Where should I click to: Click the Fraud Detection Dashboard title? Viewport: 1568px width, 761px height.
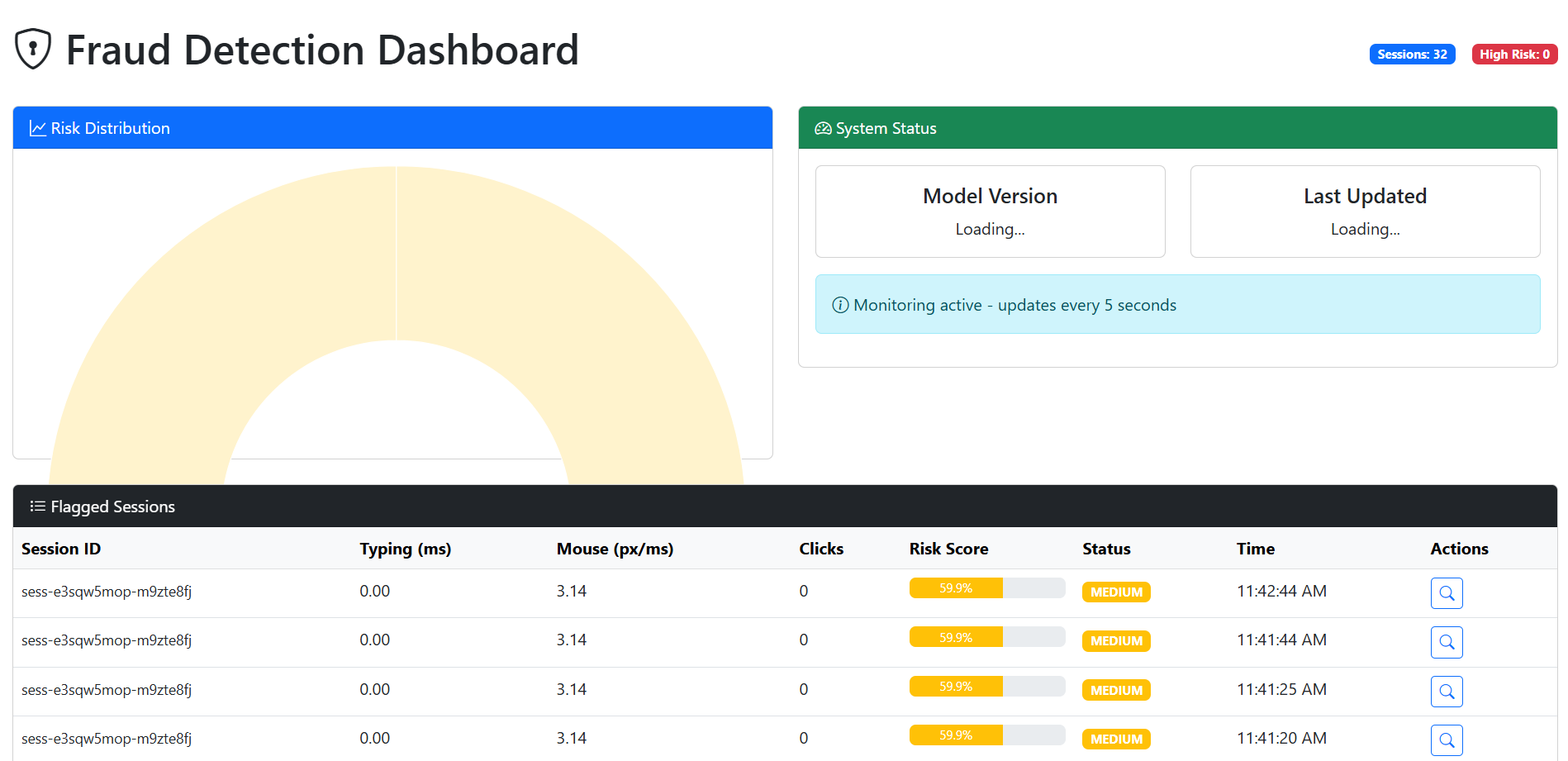[322, 50]
